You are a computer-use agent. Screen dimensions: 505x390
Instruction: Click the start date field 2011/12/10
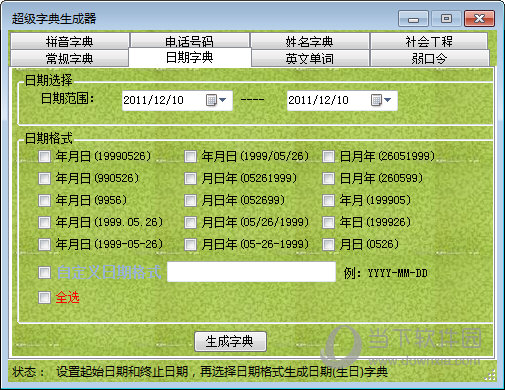tap(177, 100)
